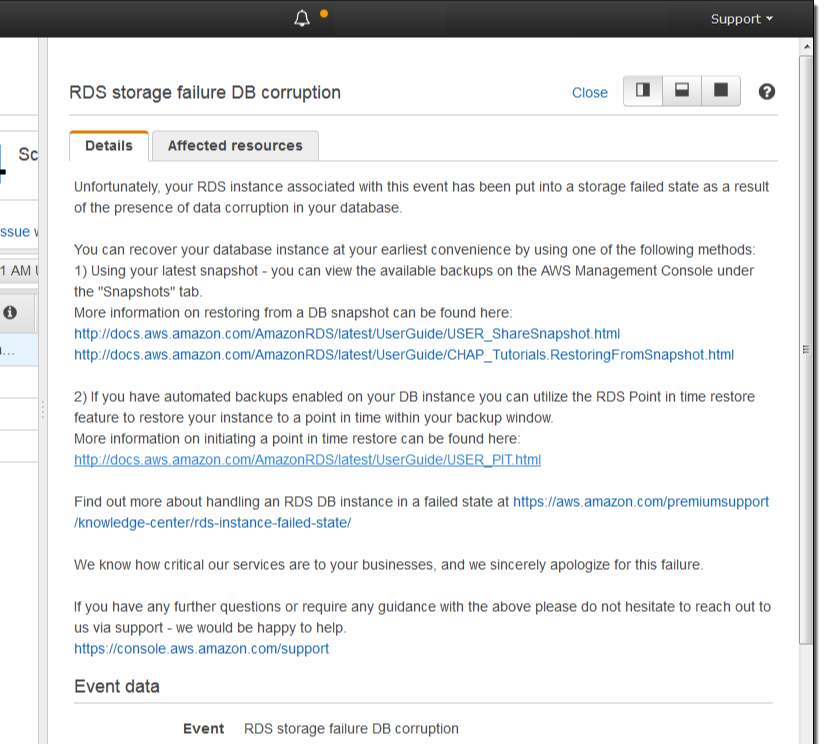Click the vertical splitter handle between panels
This screenshot has width=824, height=744.
point(43,410)
